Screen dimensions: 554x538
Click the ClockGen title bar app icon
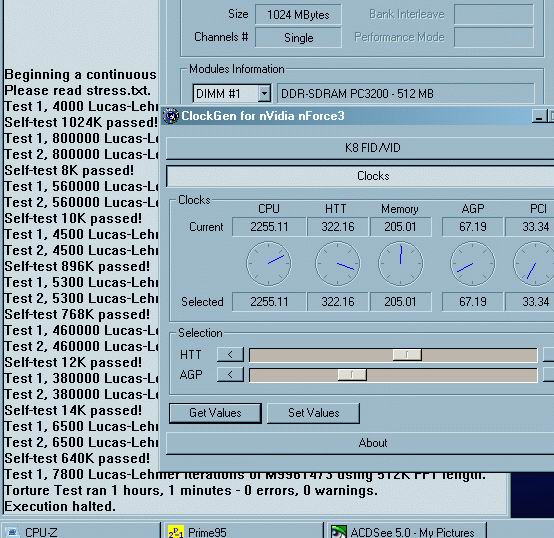click(171, 116)
